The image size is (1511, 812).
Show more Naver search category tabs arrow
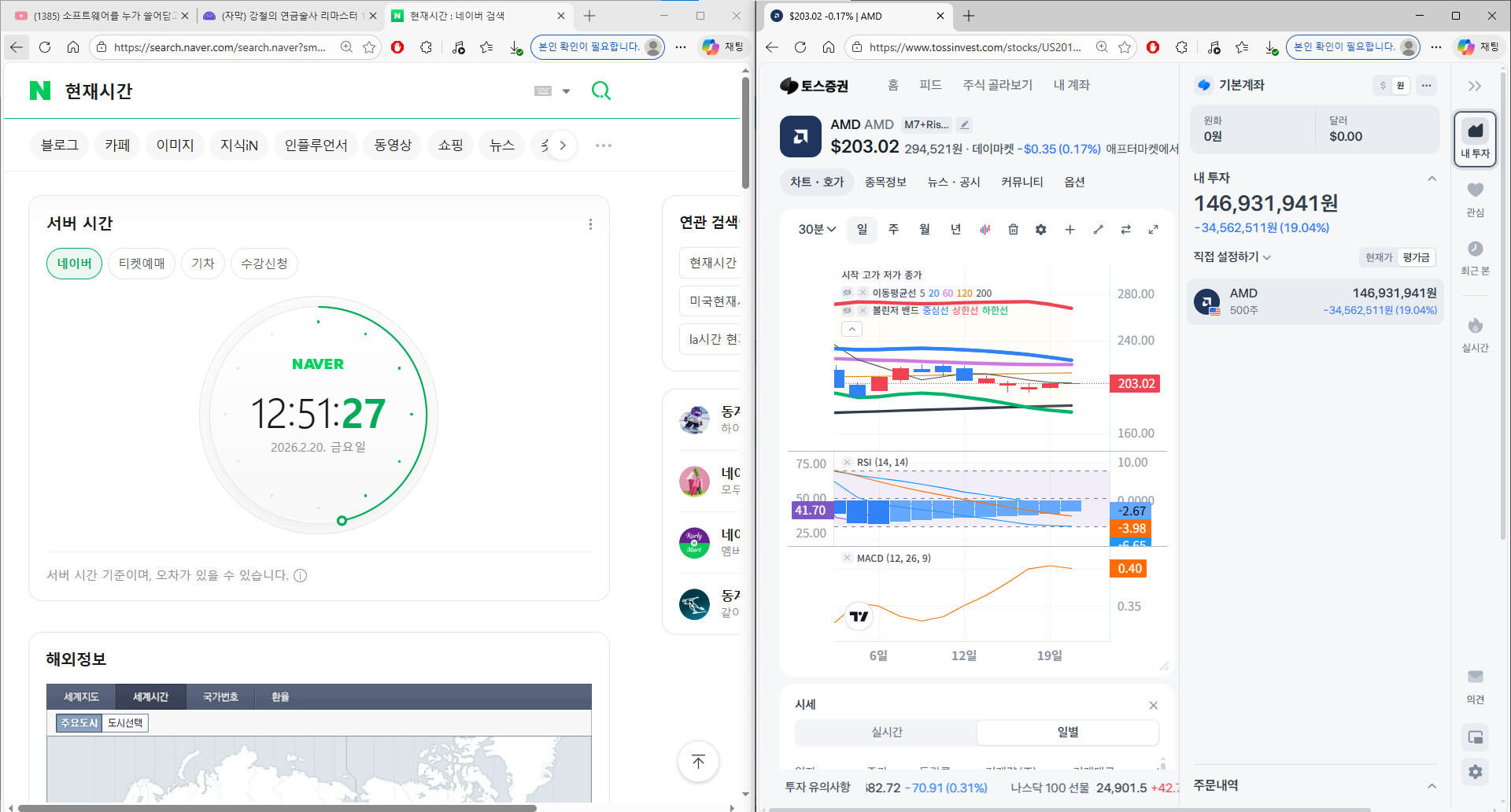click(562, 146)
